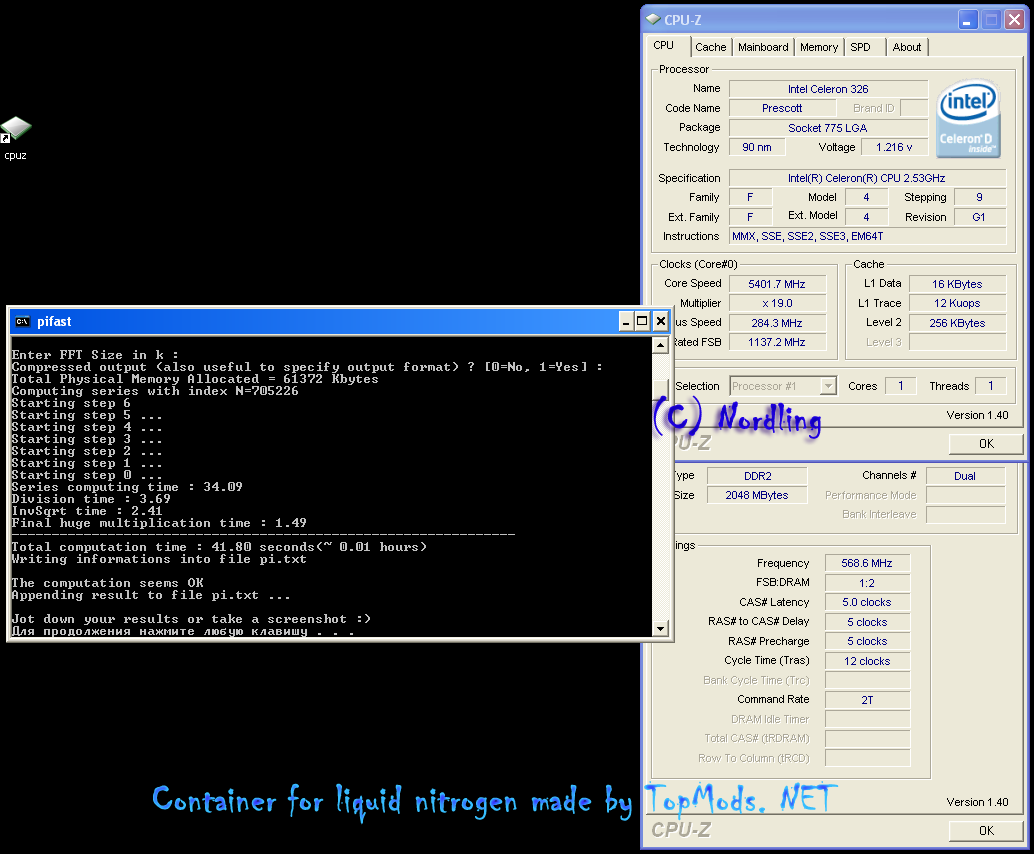Image resolution: width=1034 pixels, height=854 pixels.
Task: Click OK in the lower CPU-Z memory window
Action: (986, 831)
